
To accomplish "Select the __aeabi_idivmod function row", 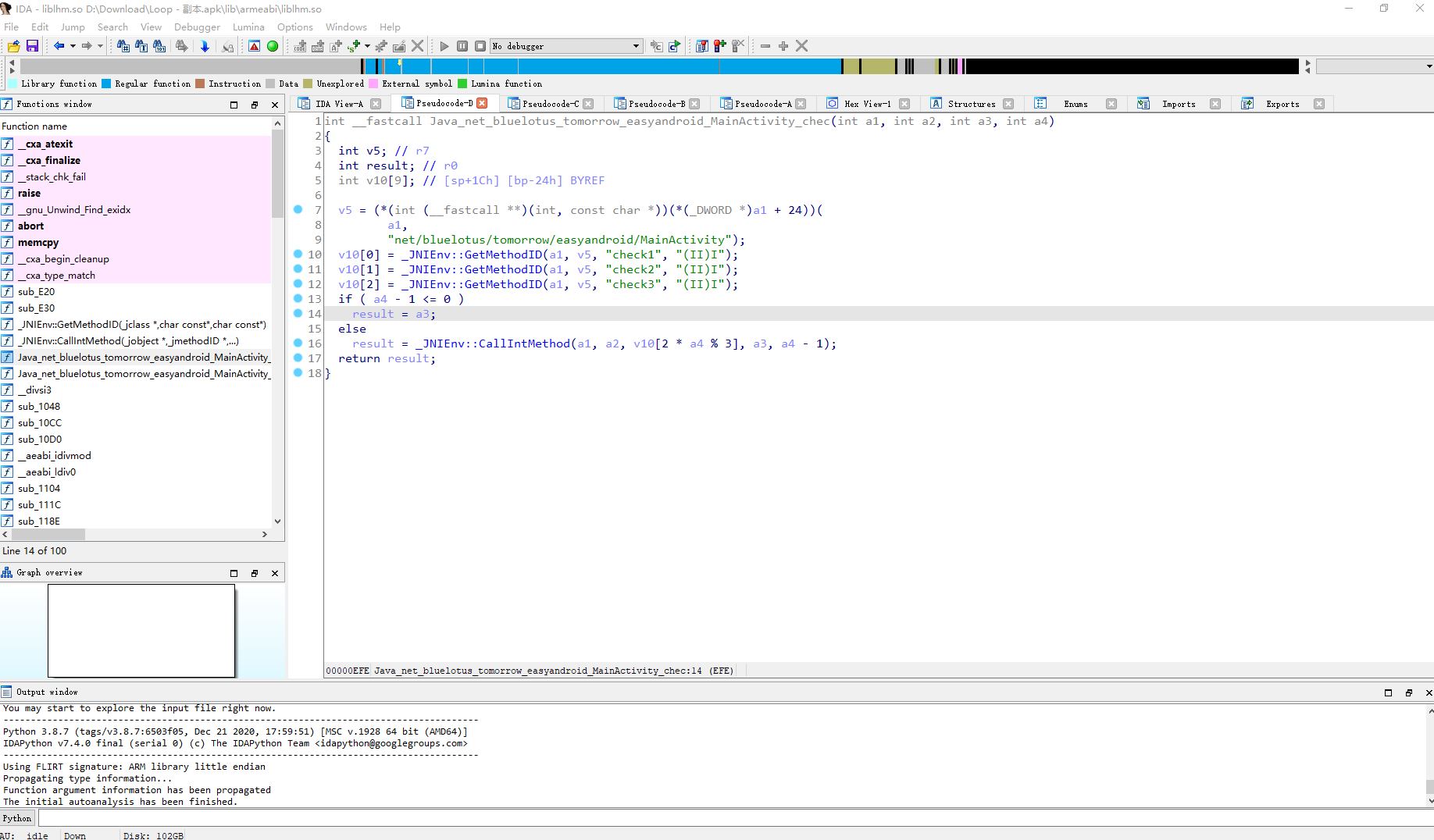I will [136, 456].
